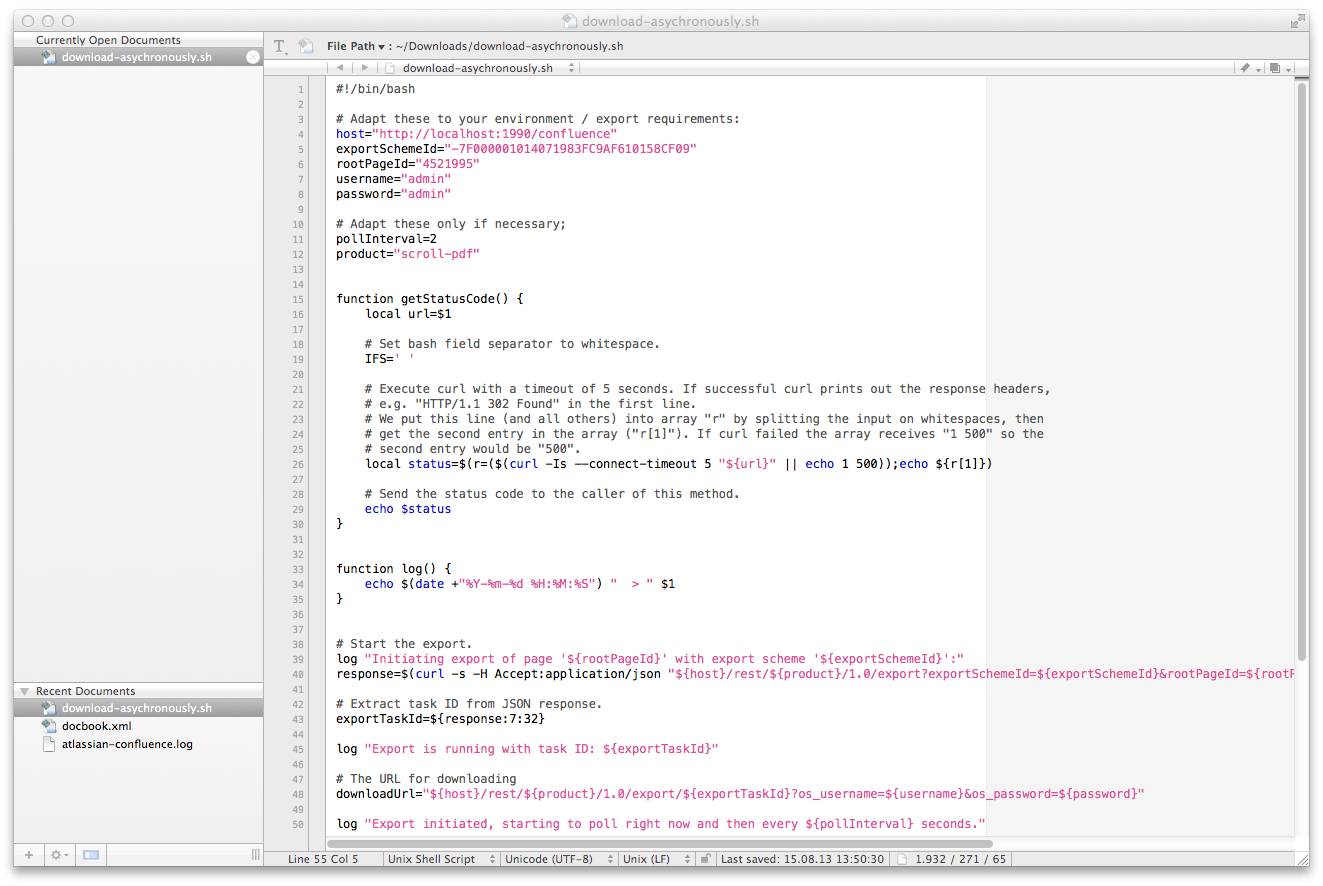Click the document icon beside File Path
The image size is (1323, 886).
tap(306, 46)
